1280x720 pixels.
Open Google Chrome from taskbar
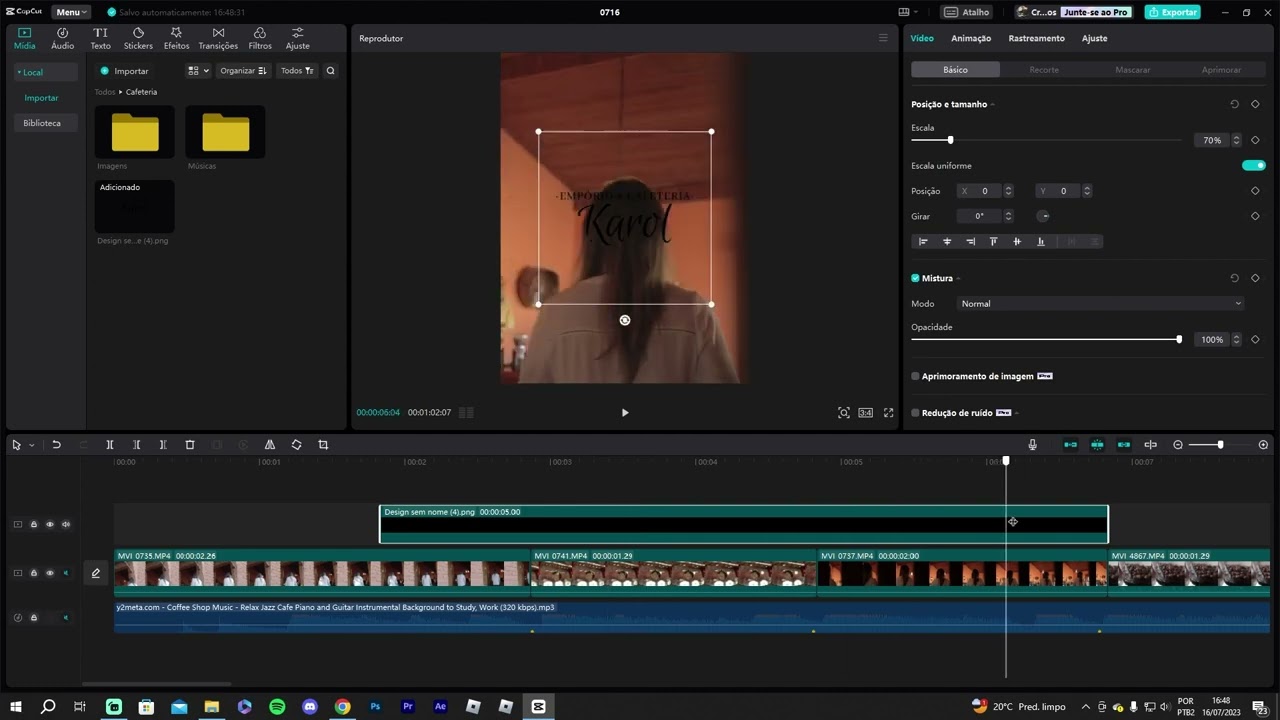342,707
